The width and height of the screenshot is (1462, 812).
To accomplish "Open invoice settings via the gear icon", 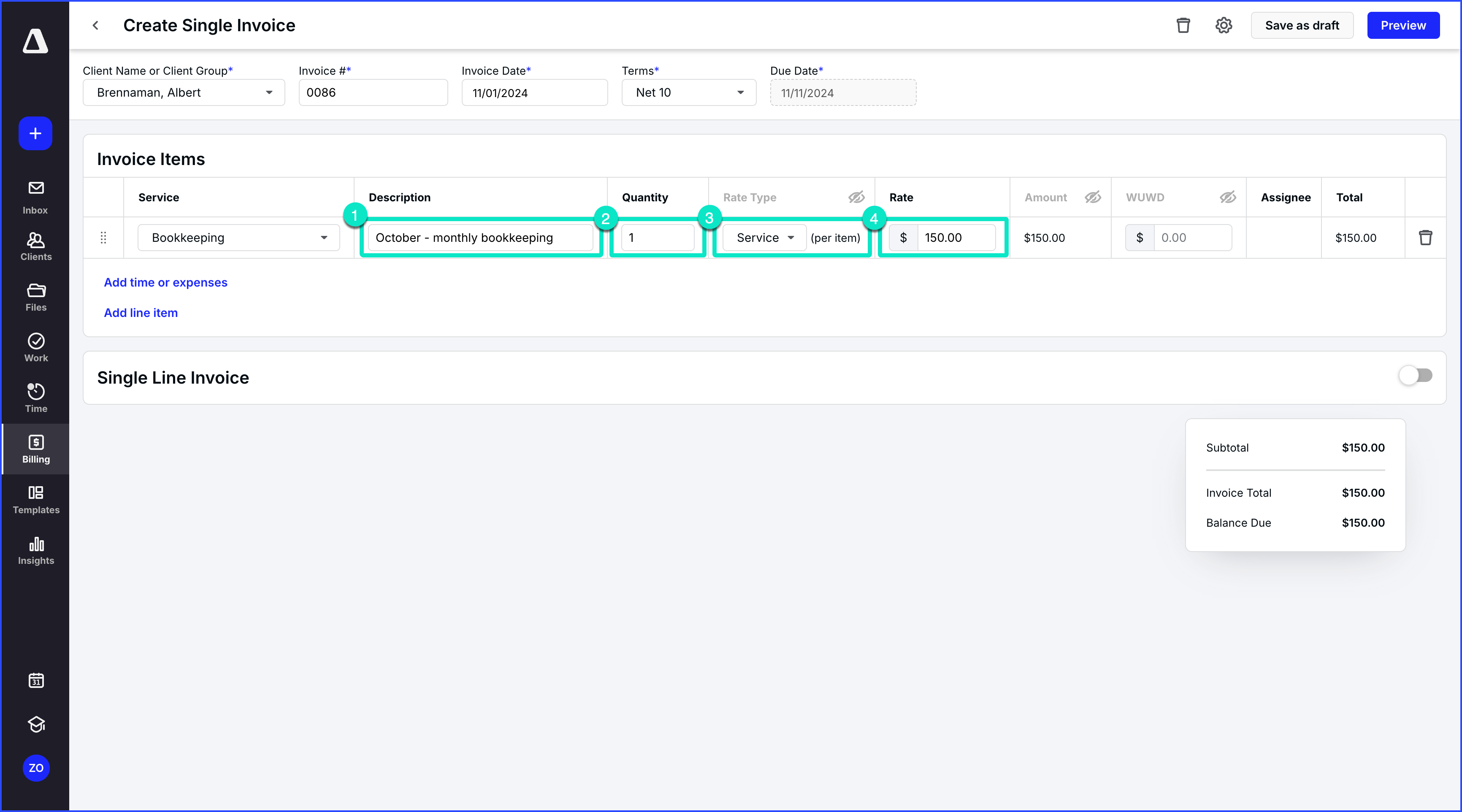I will point(1224,25).
